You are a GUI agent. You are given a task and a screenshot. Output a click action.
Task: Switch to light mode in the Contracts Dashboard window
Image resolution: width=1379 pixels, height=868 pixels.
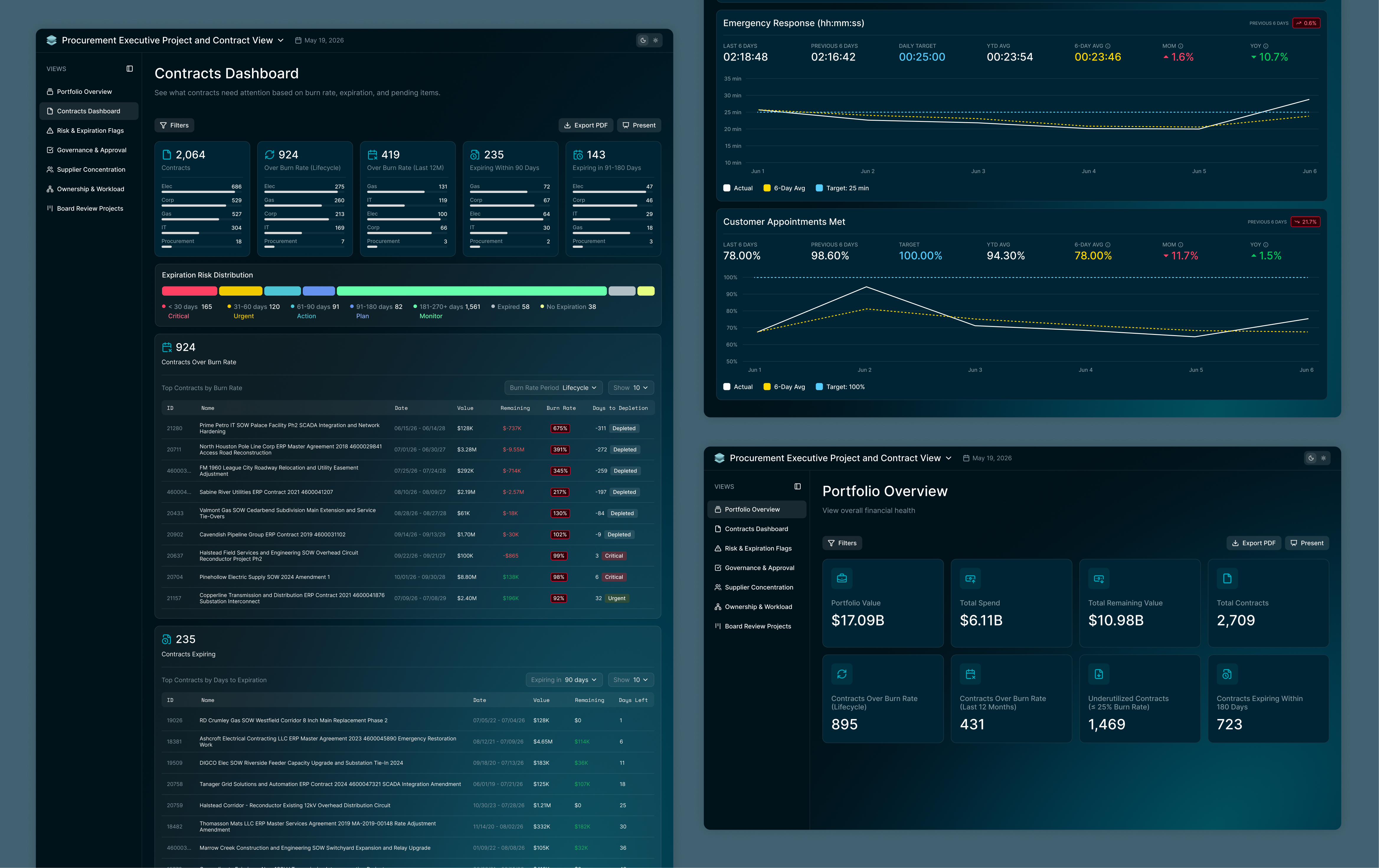click(656, 41)
